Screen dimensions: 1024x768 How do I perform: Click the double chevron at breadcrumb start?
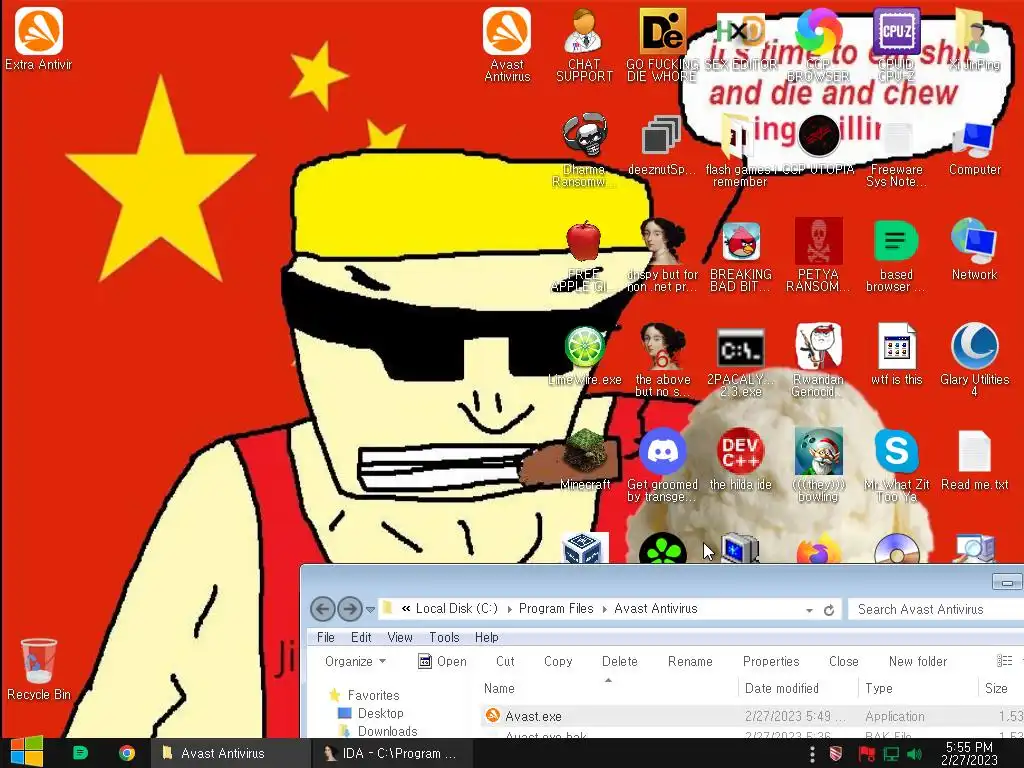click(x=406, y=609)
